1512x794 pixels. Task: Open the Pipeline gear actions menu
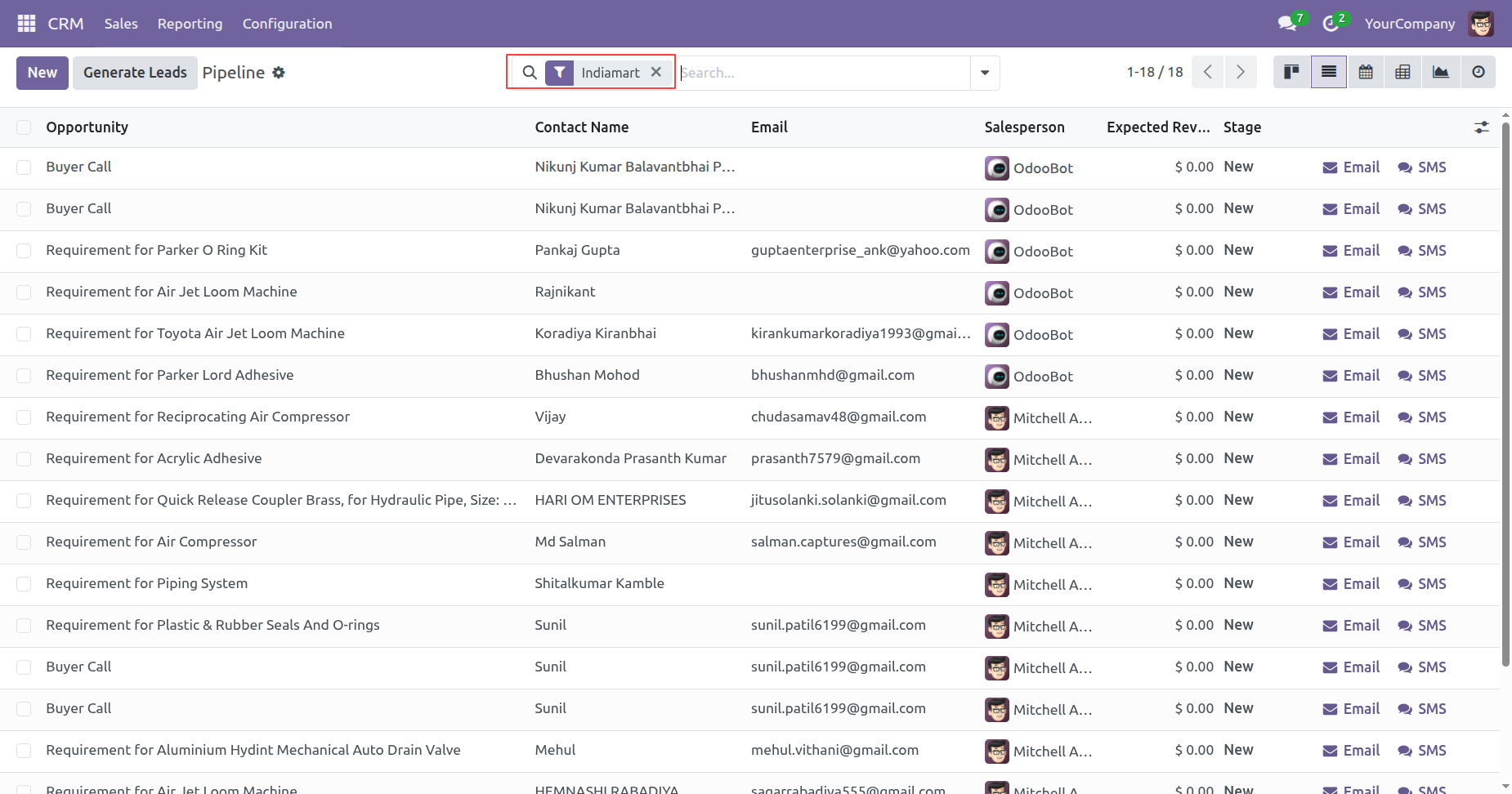(279, 73)
